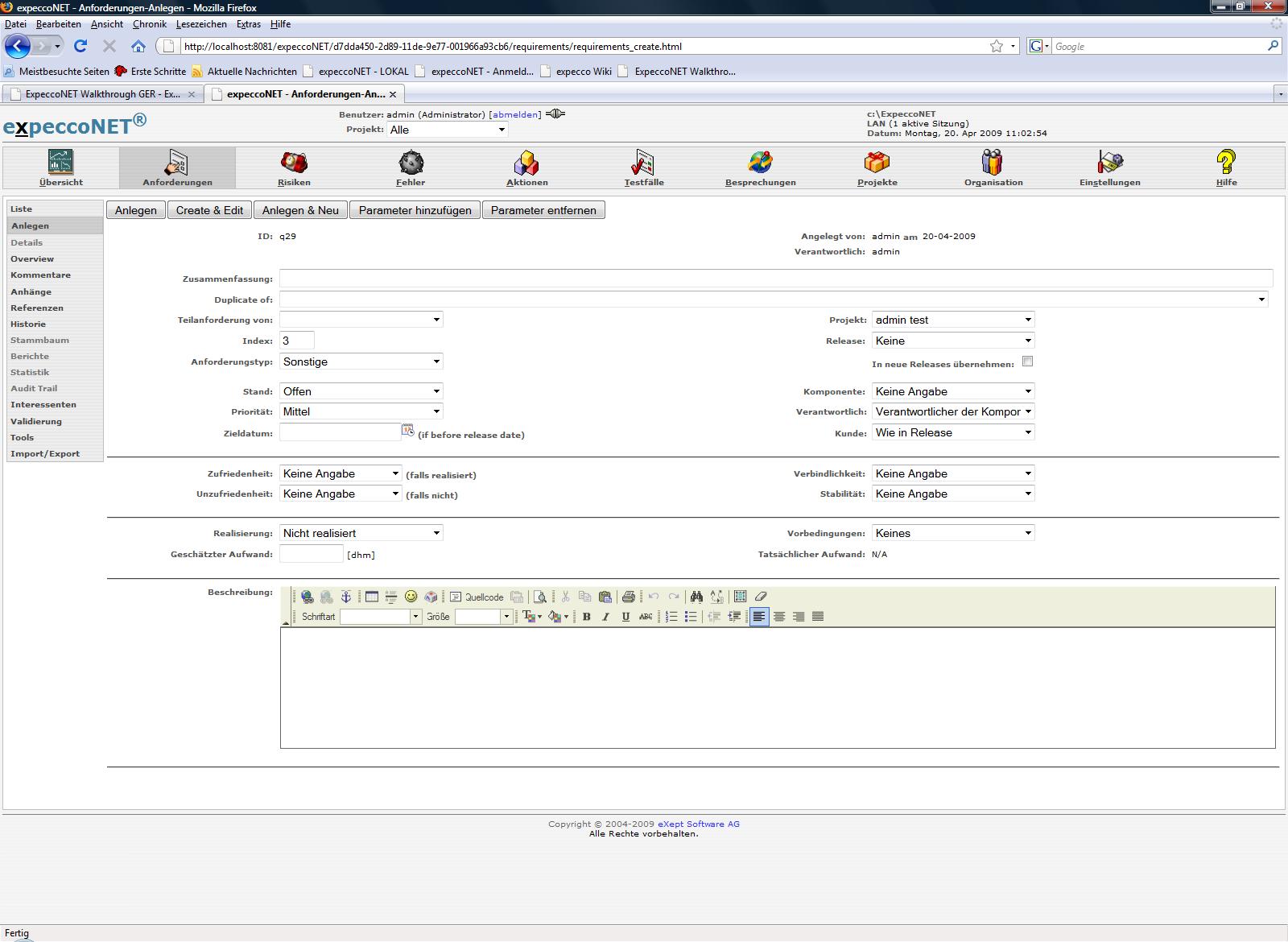The width and height of the screenshot is (1288, 942).
Task: Open text color picker in editor
Action: [x=531, y=617]
